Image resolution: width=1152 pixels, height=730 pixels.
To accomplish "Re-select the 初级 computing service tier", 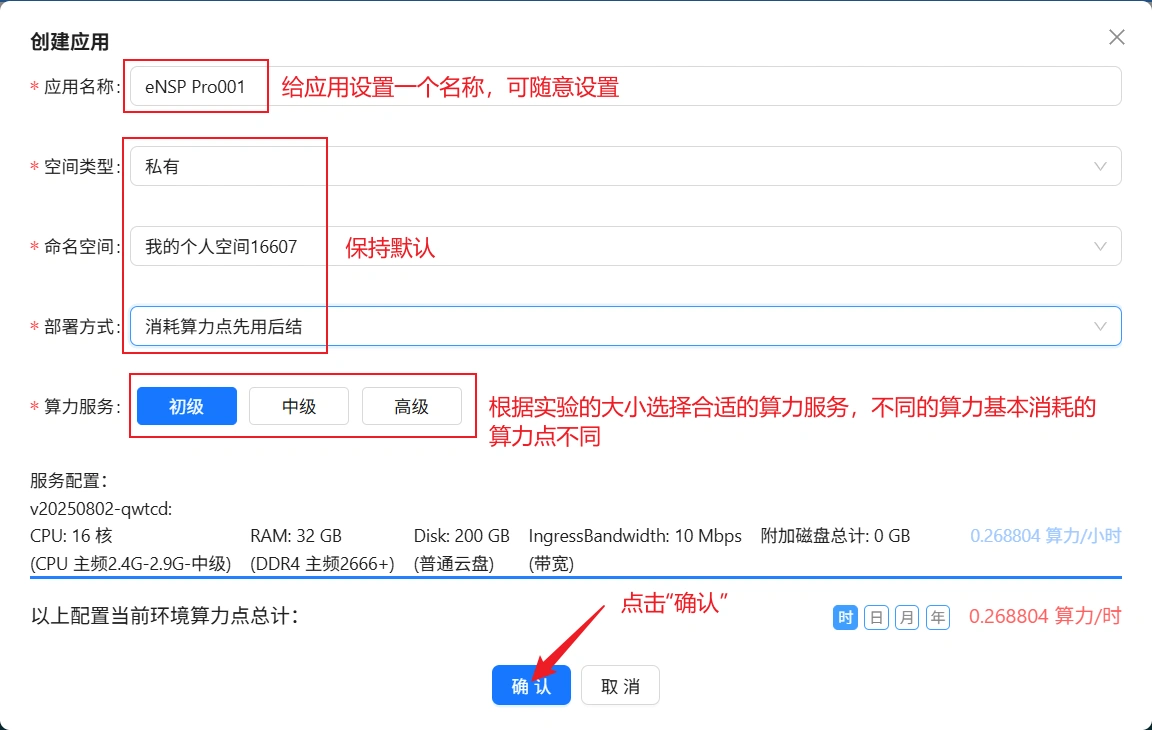I will click(185, 405).
